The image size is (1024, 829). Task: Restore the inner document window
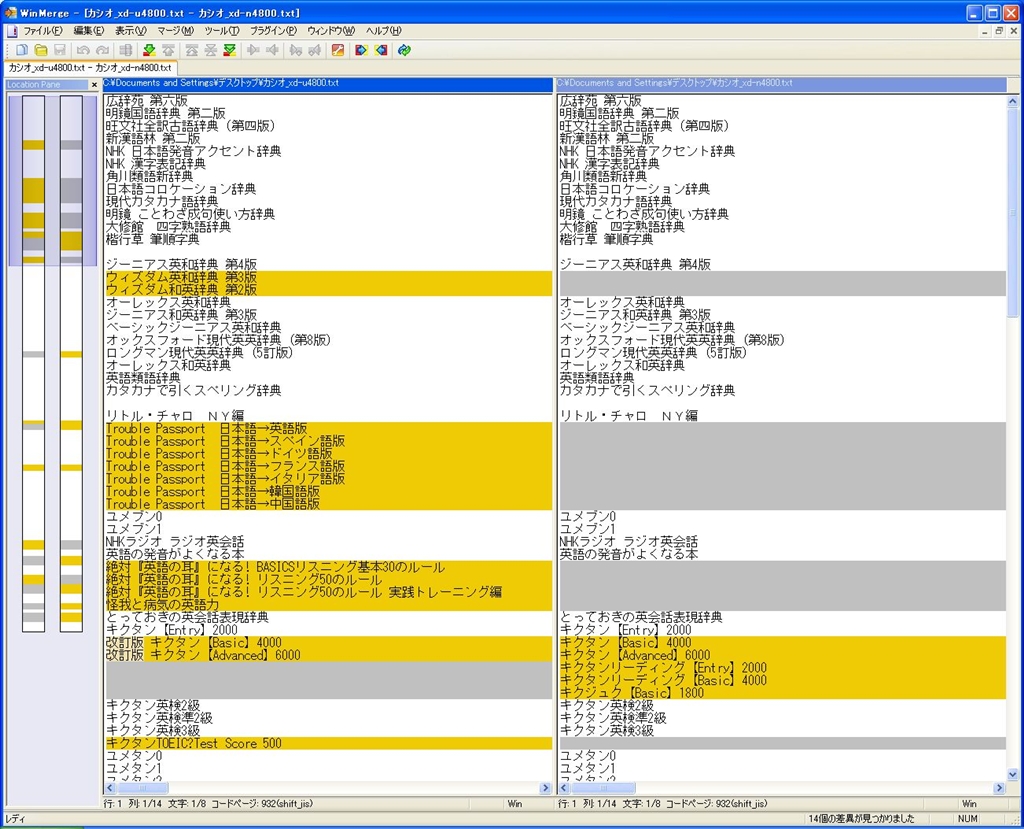[x=1000, y=31]
